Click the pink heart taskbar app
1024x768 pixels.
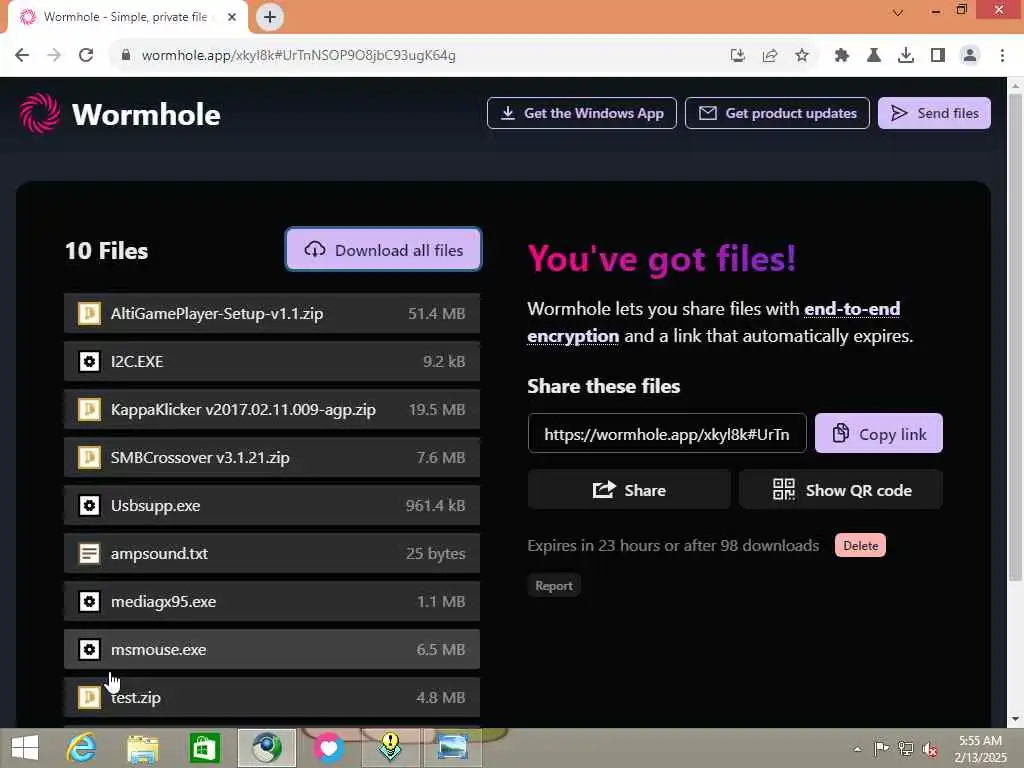(328, 748)
